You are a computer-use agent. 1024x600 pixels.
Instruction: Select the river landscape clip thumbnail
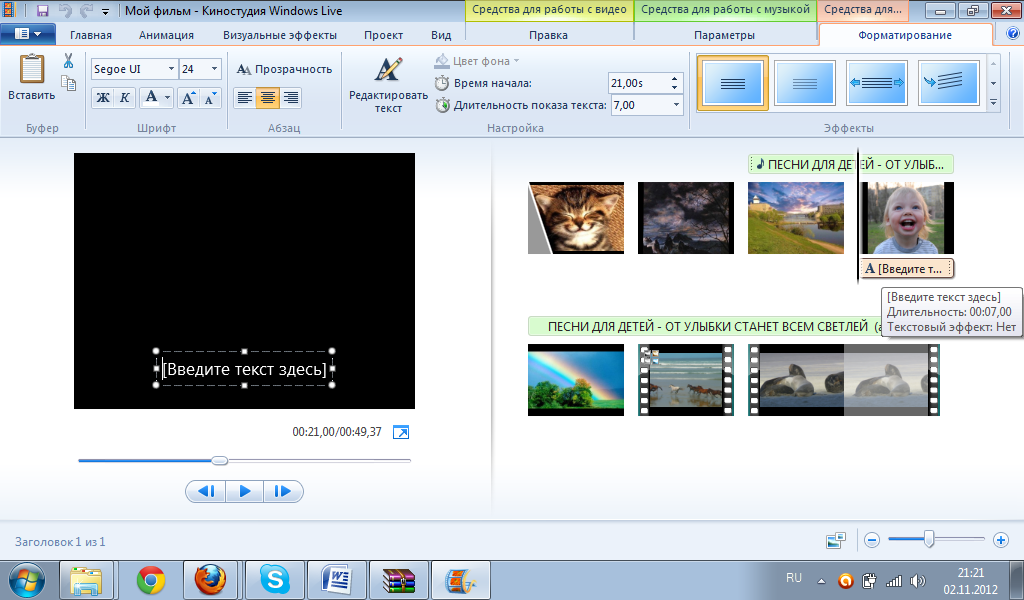pyautogui.click(x=795, y=218)
